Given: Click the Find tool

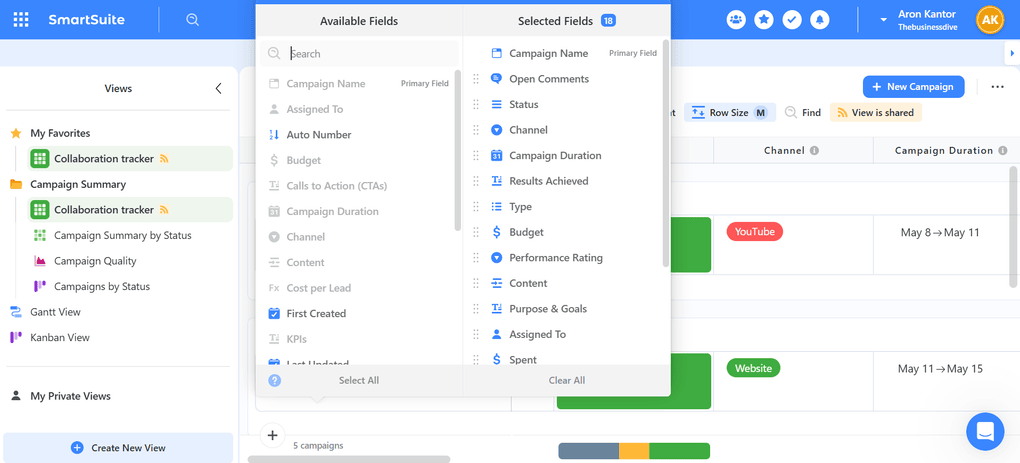Looking at the screenshot, I should (x=803, y=112).
